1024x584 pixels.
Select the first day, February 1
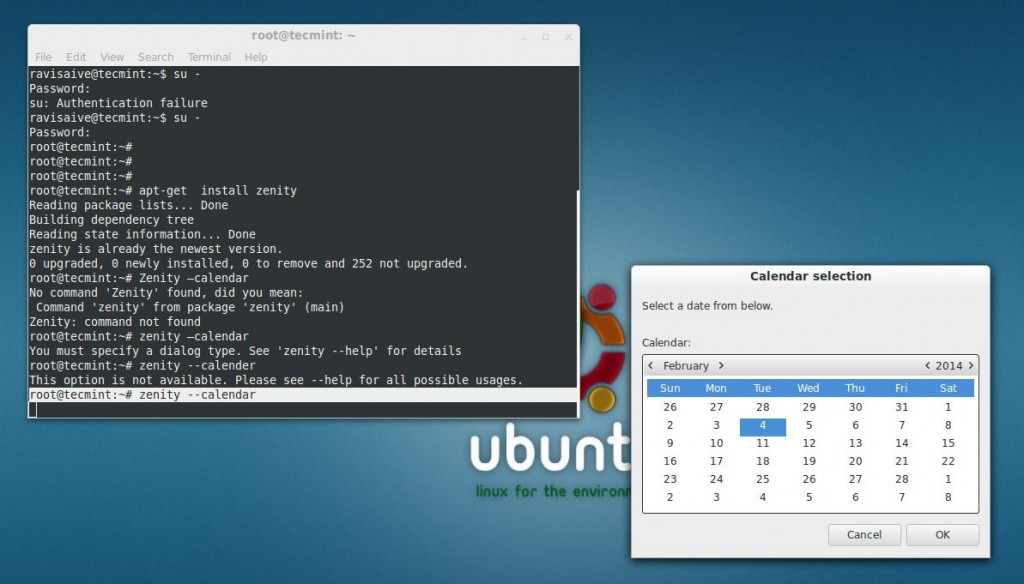(948, 407)
